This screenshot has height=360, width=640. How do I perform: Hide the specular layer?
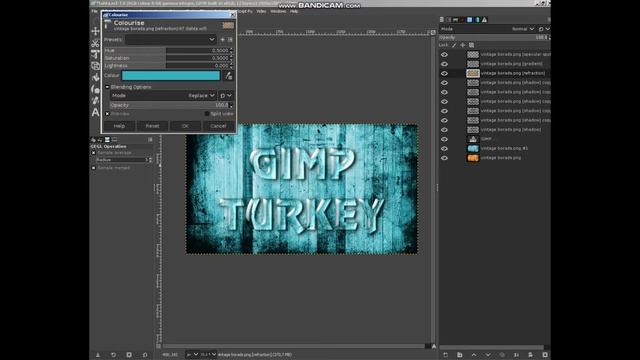[444, 54]
